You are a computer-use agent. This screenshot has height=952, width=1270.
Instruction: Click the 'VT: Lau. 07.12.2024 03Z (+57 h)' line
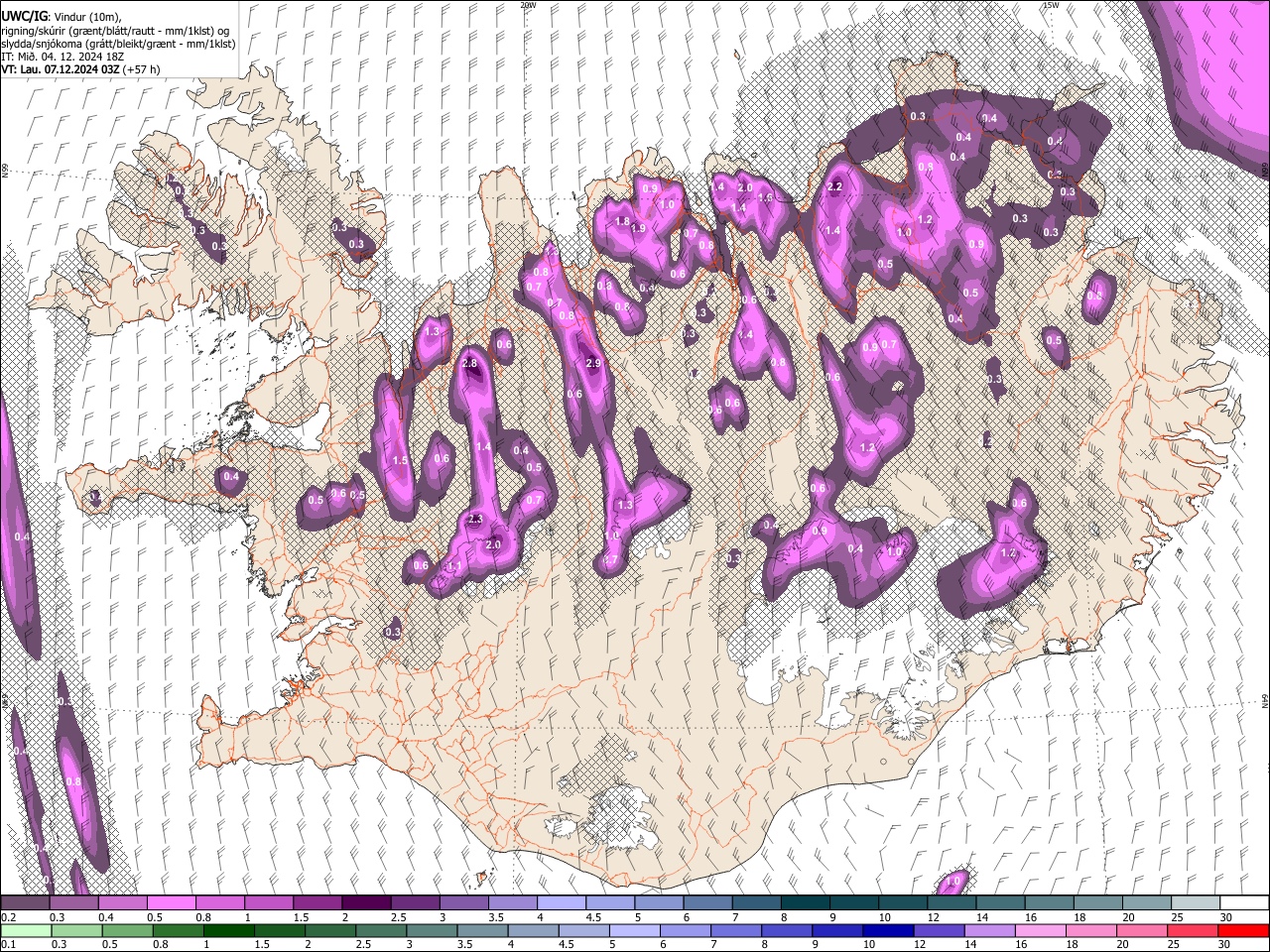pos(80,70)
